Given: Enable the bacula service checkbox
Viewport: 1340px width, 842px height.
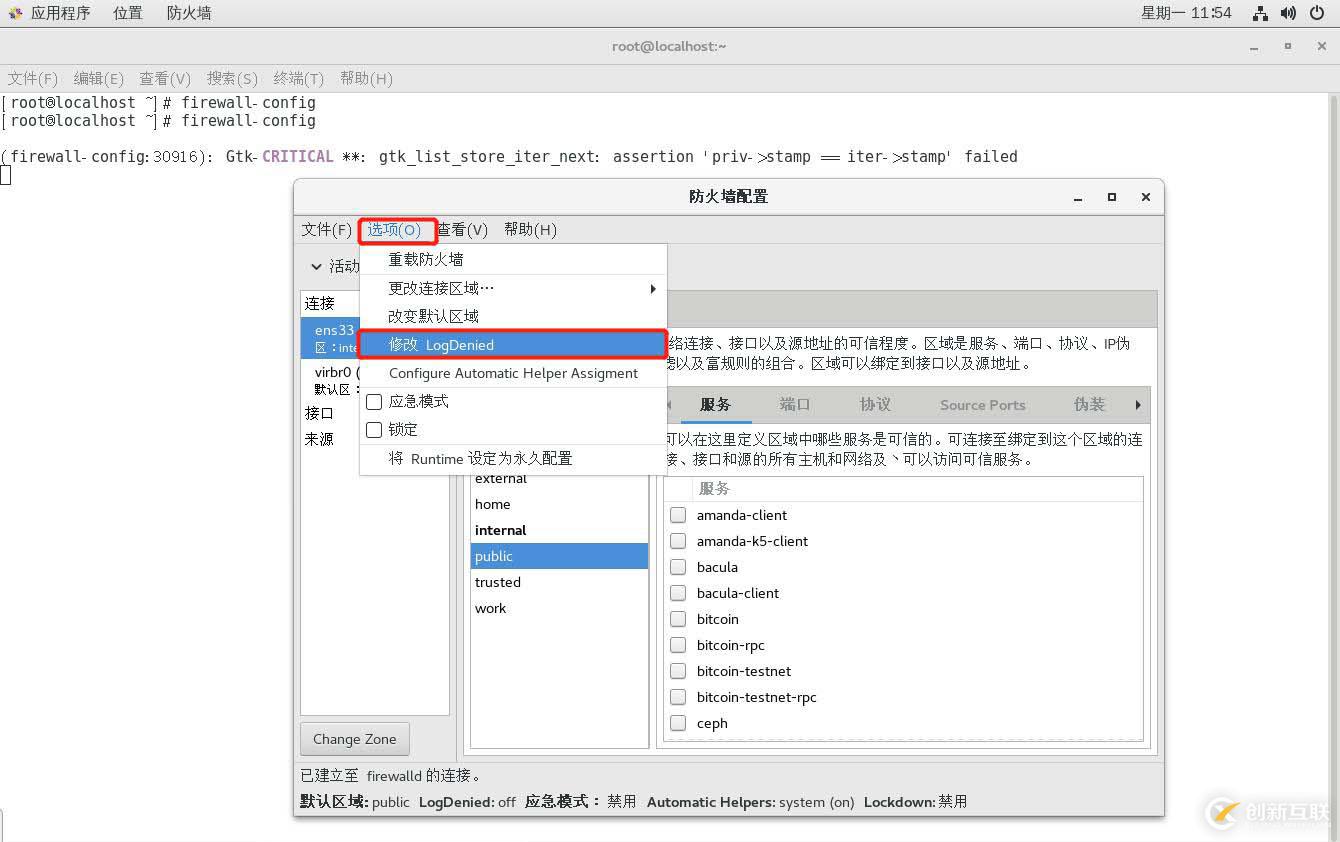Looking at the screenshot, I should click(x=678, y=567).
